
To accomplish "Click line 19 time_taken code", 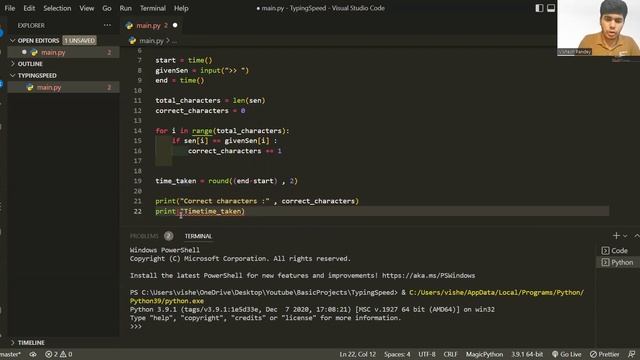I will point(227,181).
